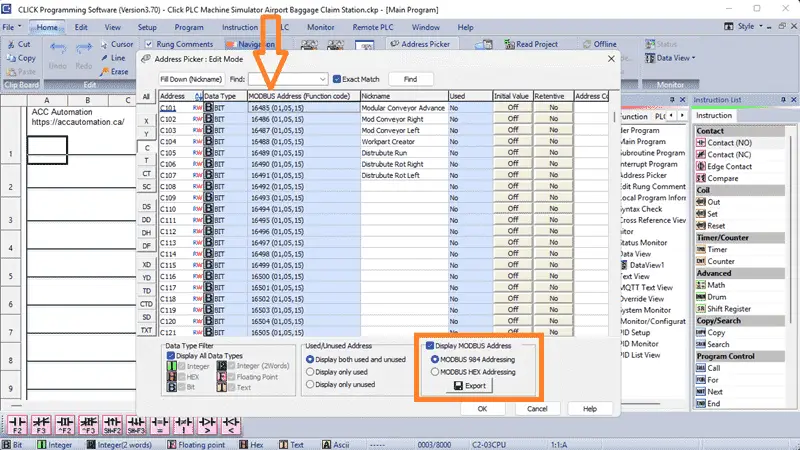The image size is (800, 450).
Task: Open the Monitor menu
Action: [320, 27]
